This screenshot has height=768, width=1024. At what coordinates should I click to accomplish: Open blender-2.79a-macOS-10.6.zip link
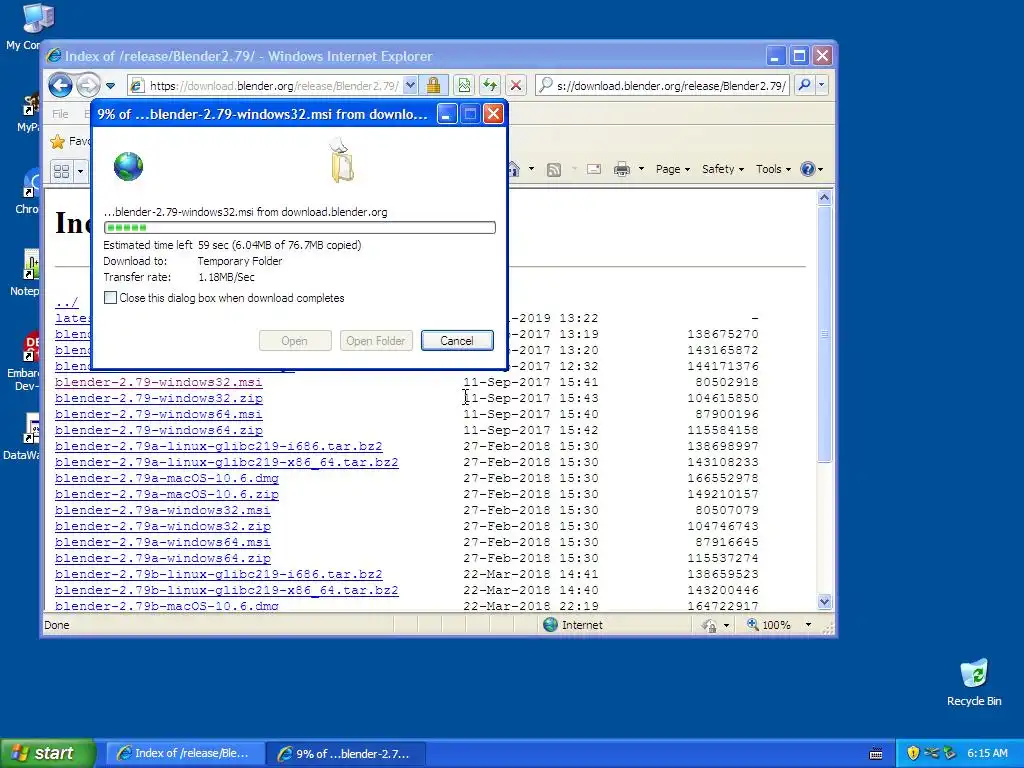167,494
